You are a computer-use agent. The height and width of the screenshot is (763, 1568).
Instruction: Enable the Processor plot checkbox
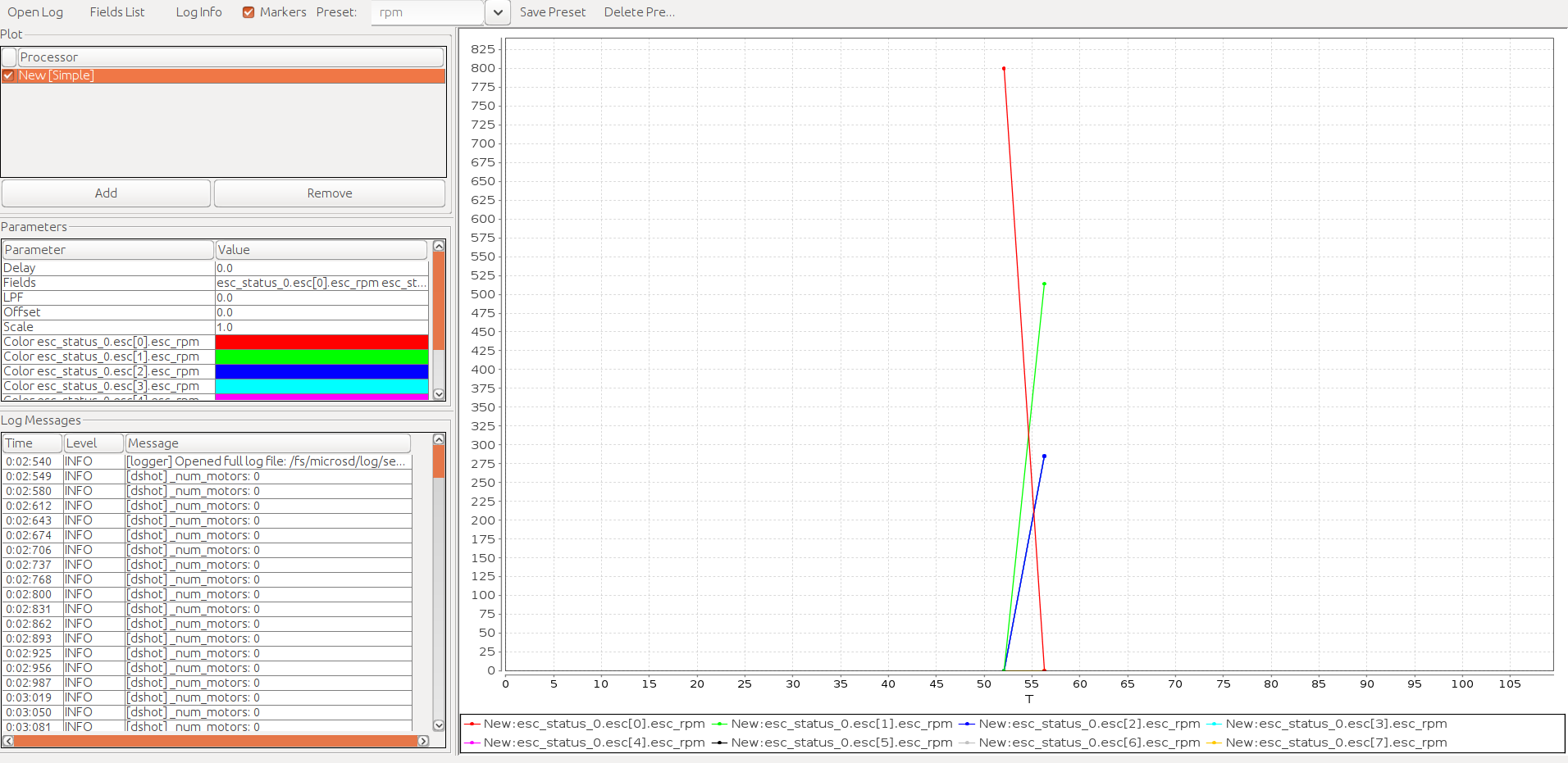(x=9, y=57)
